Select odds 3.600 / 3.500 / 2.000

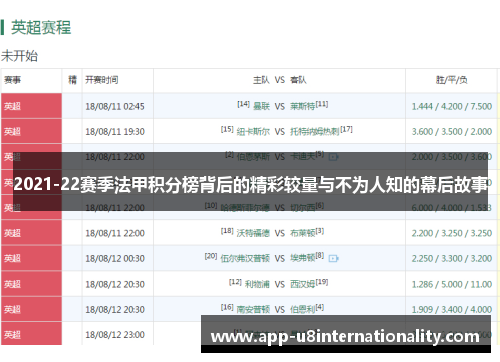tap(452, 132)
